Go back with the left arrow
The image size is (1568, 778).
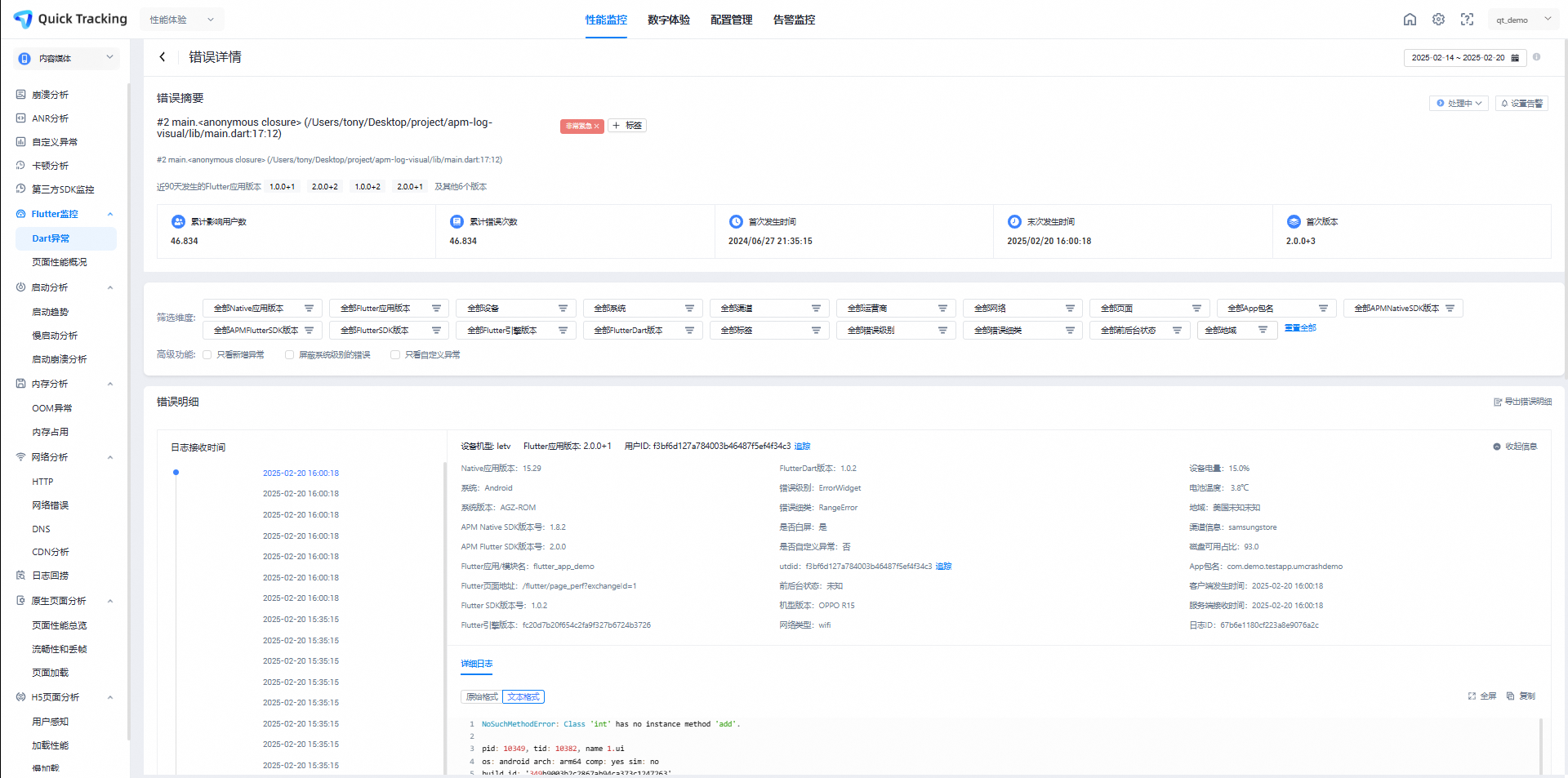(x=163, y=57)
